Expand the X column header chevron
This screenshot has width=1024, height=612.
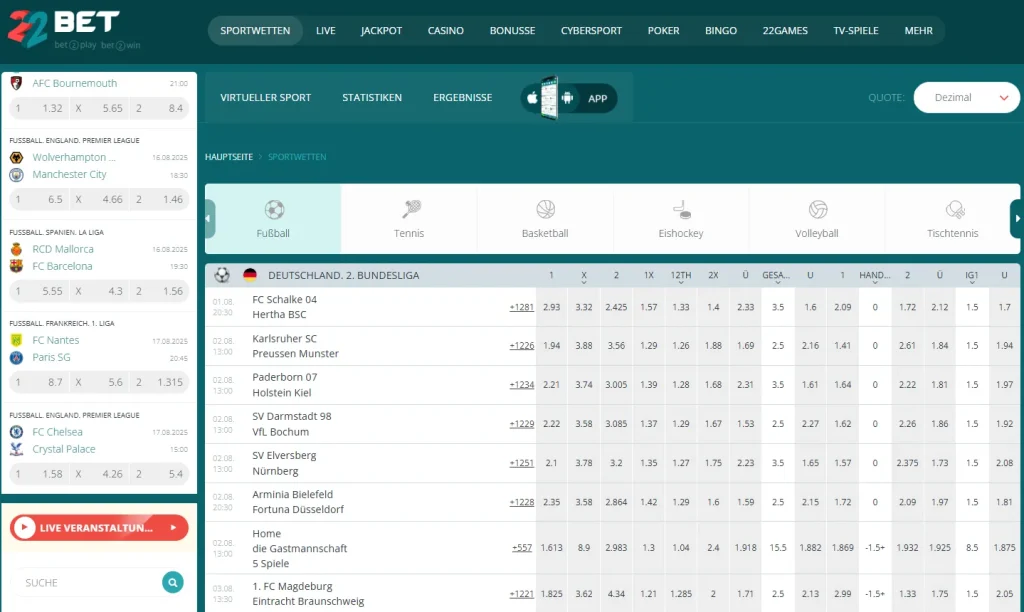[x=584, y=283]
